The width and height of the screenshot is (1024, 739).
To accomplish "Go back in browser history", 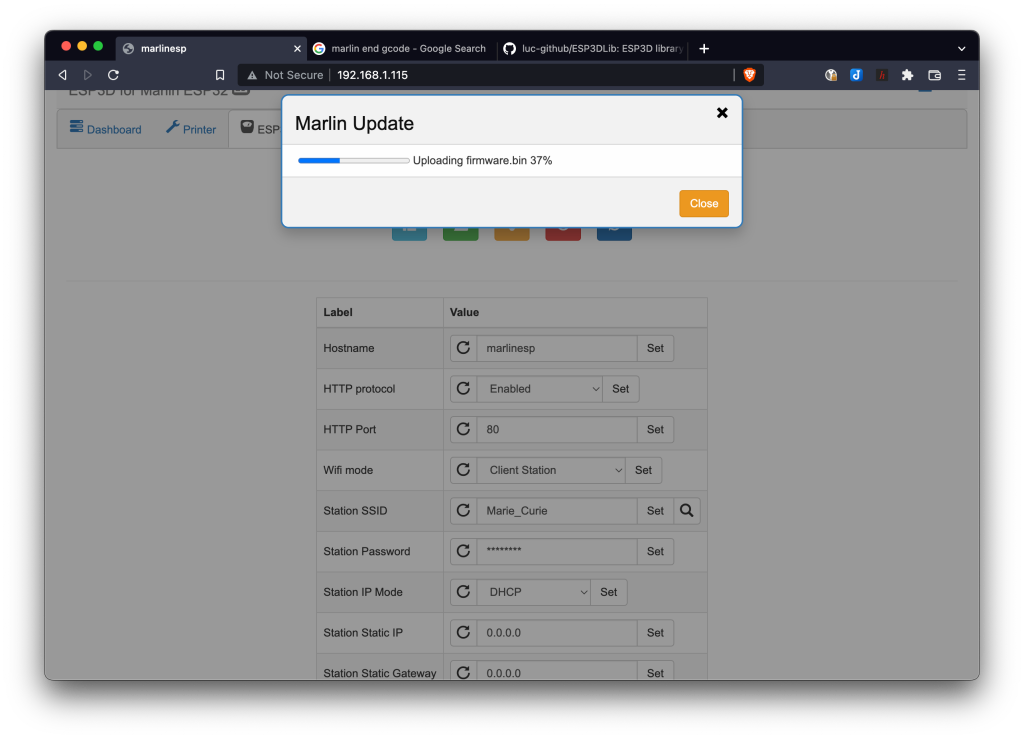I will (x=63, y=75).
